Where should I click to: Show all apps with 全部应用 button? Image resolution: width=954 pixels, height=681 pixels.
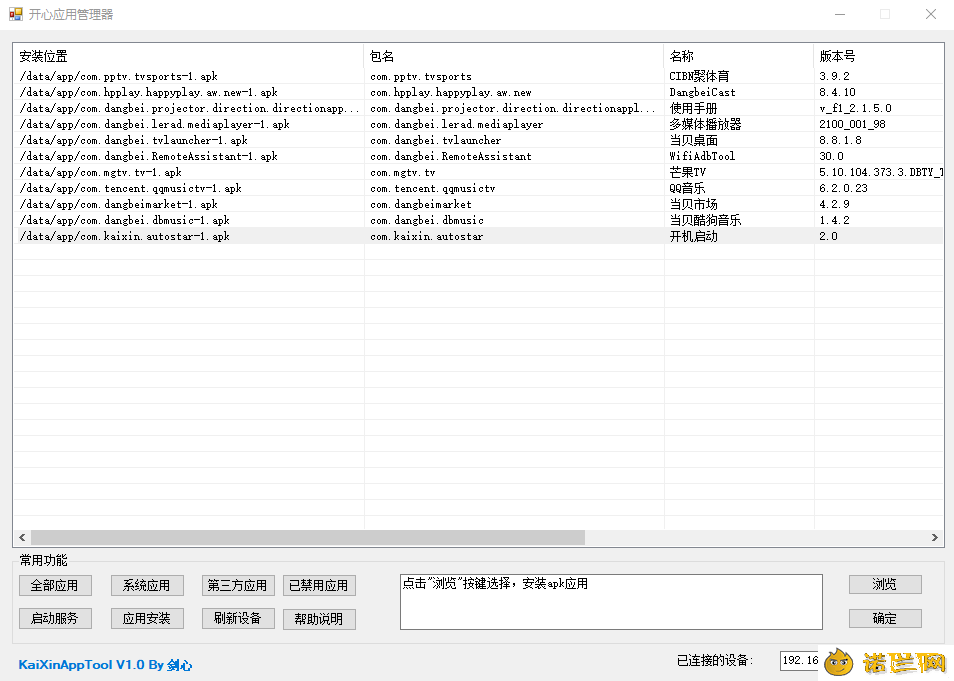point(55,585)
